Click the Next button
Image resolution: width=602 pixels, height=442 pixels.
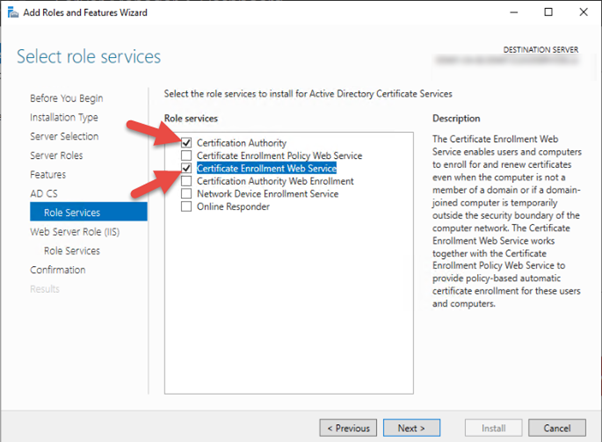pos(412,428)
